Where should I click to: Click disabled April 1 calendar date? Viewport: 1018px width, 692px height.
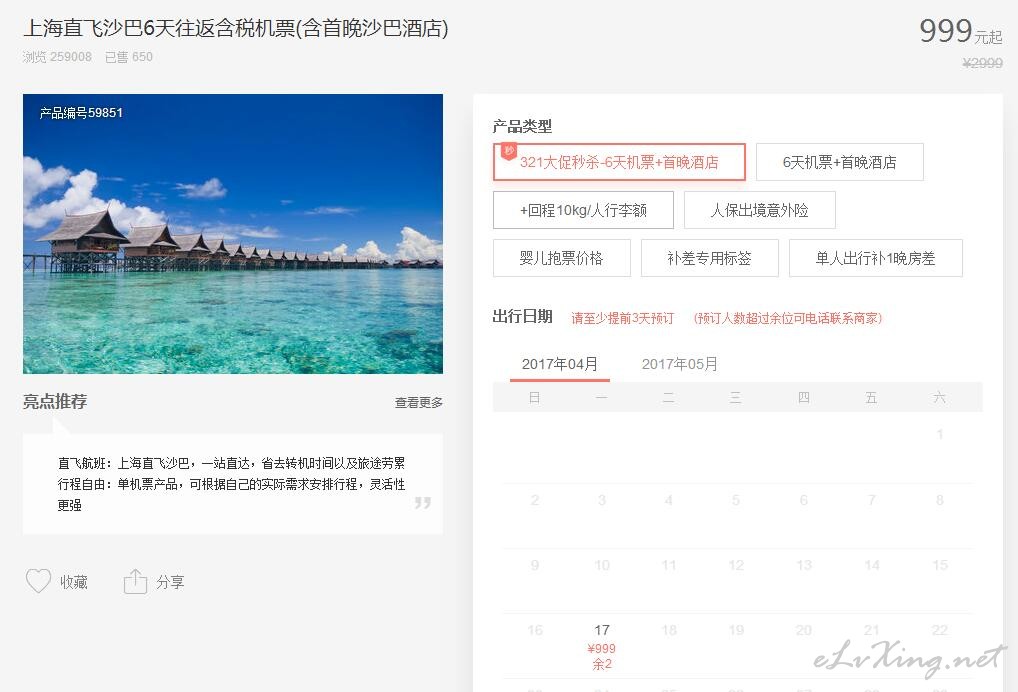click(939, 434)
